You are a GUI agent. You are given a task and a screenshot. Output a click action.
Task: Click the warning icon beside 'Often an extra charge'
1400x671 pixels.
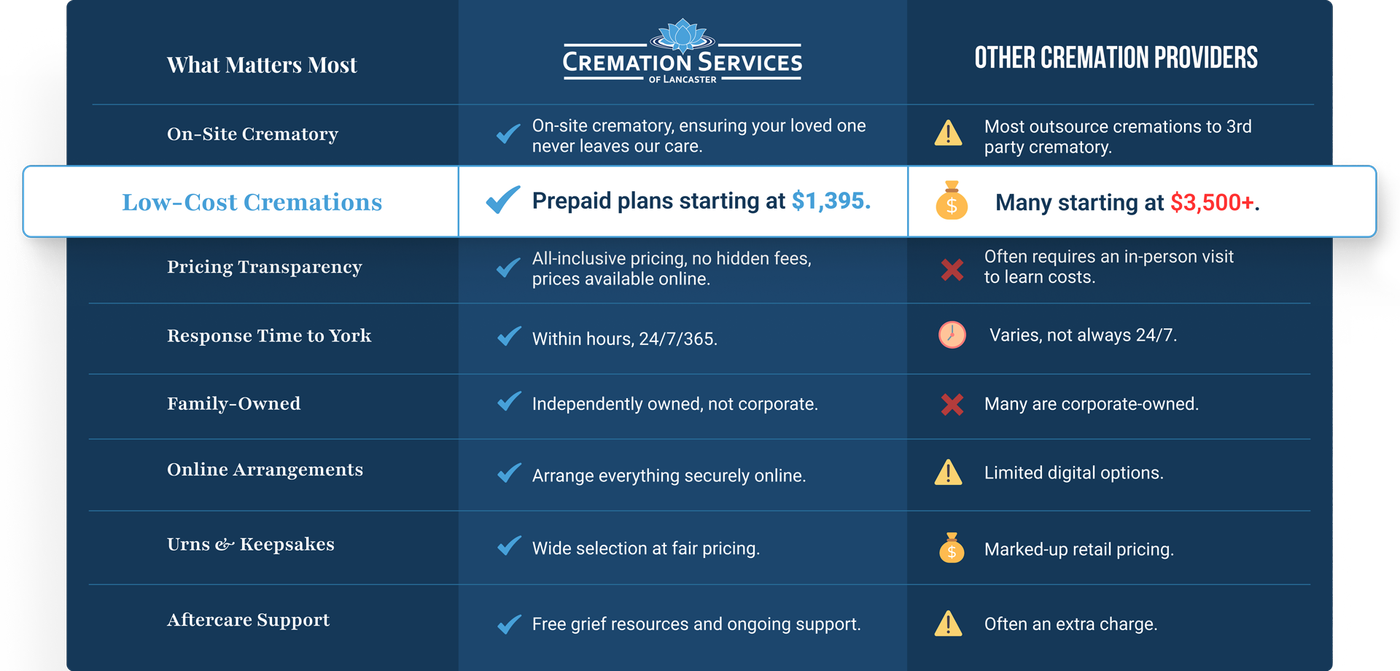[948, 624]
